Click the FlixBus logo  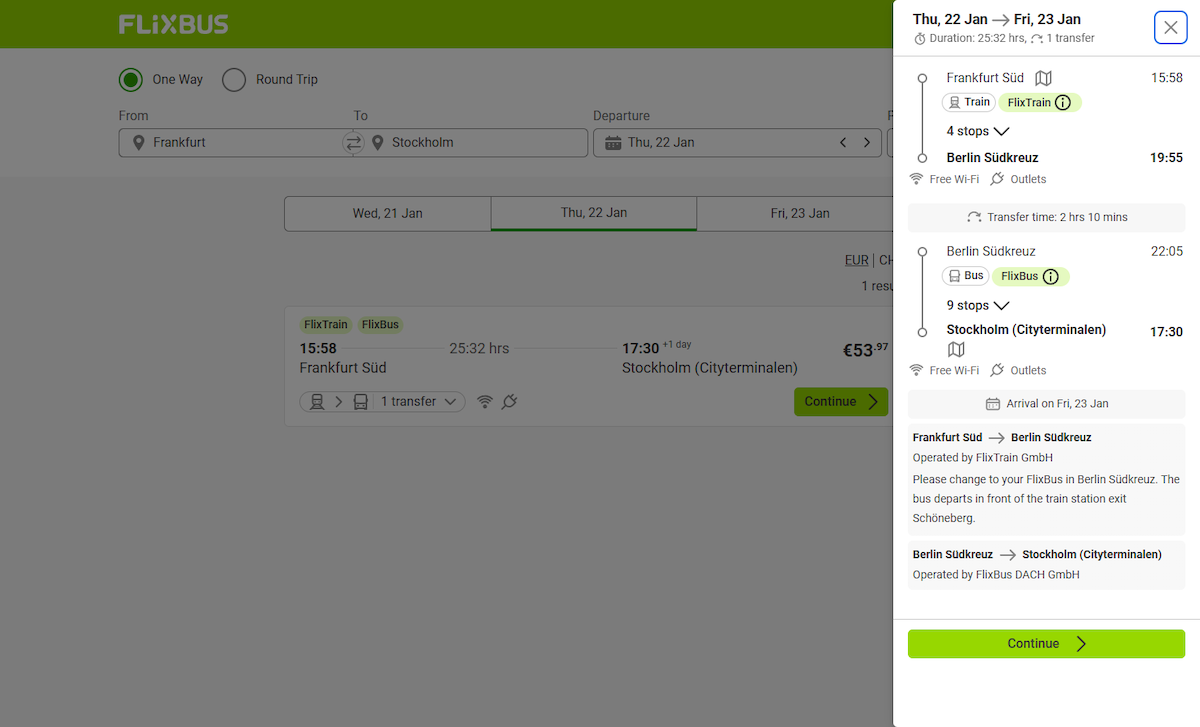click(174, 24)
